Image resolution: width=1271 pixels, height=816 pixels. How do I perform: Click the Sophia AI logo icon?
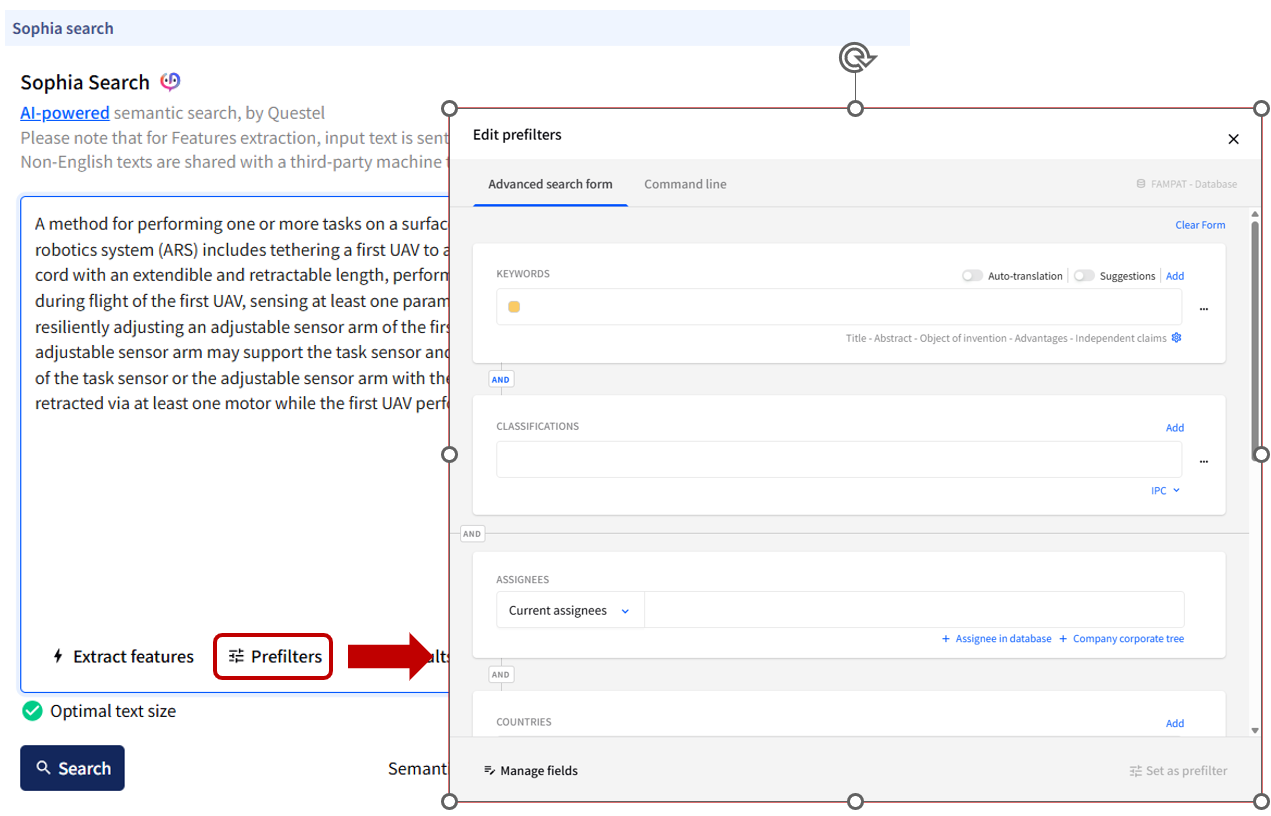[x=171, y=82]
